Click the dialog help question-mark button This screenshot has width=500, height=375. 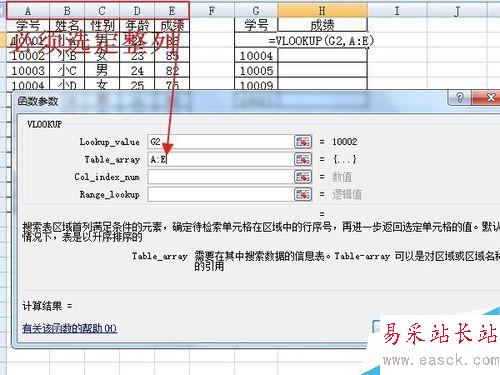tap(460, 98)
